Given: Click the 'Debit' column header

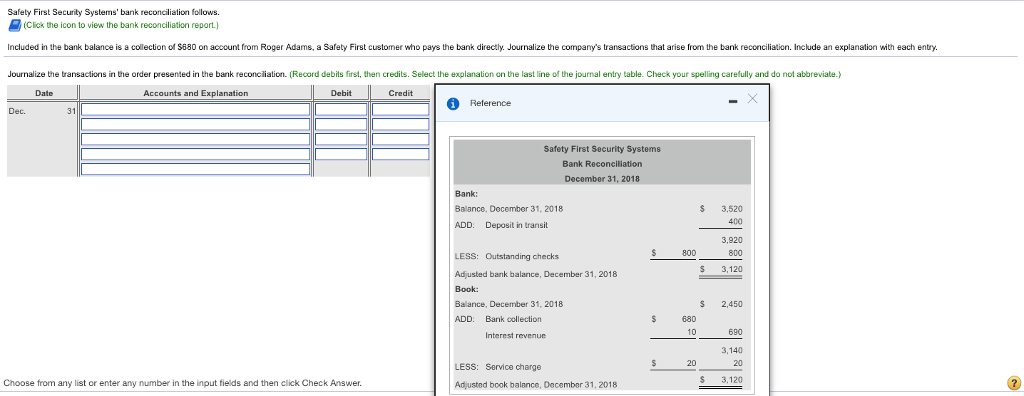Looking at the screenshot, I should coord(342,93).
